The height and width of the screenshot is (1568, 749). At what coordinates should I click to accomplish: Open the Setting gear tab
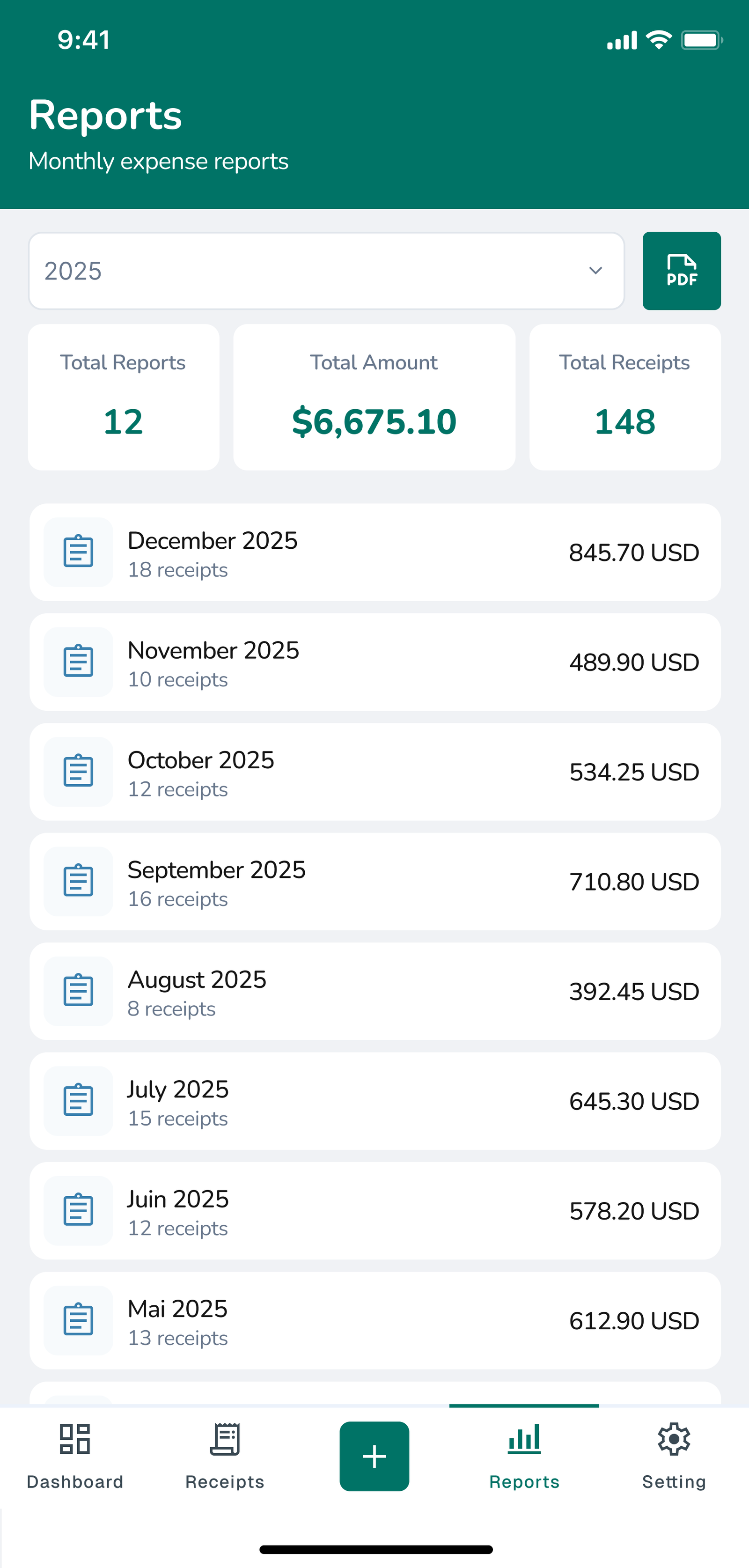click(674, 1455)
